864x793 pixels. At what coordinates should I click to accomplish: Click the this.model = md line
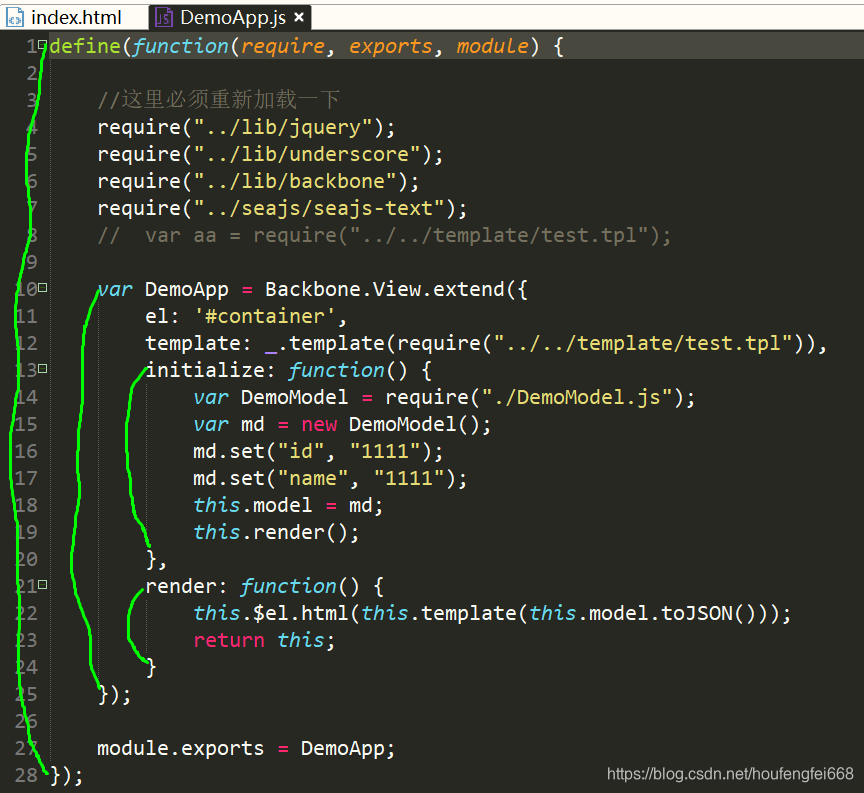pyautogui.click(x=288, y=505)
